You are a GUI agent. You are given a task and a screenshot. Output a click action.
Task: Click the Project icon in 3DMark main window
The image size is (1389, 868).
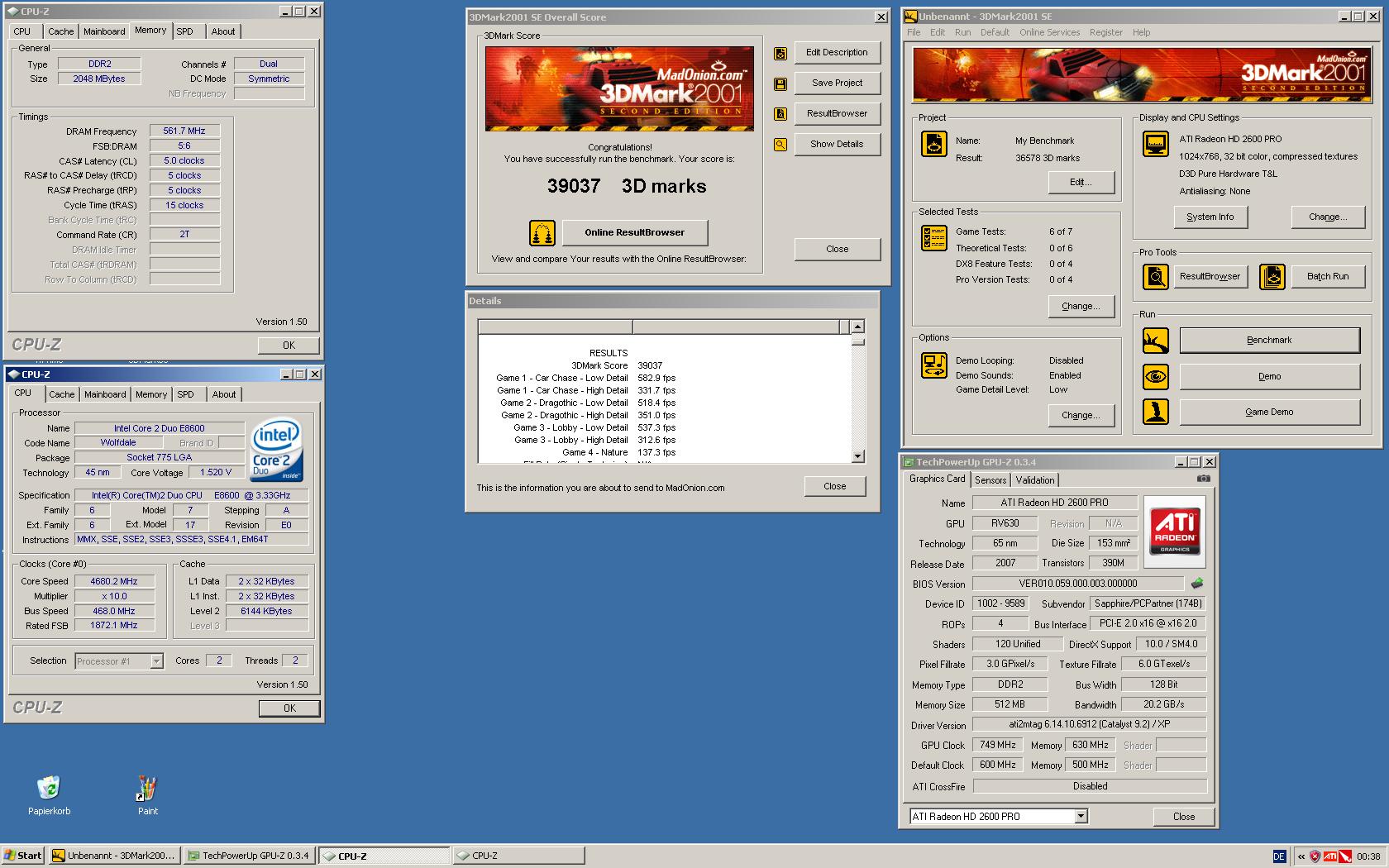click(934, 144)
